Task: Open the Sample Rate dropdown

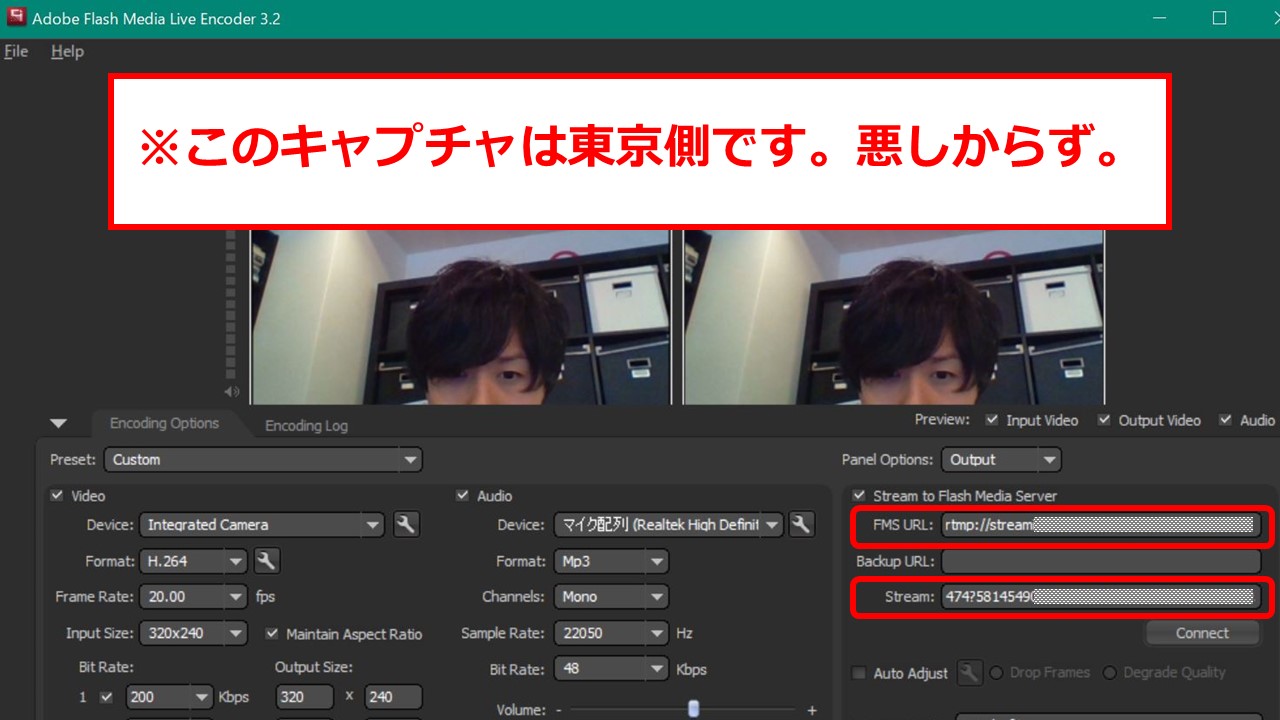Action: coord(611,633)
